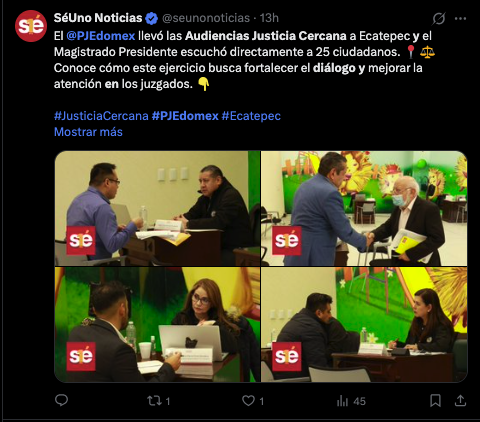480x422 pixels.
Task: Open the three-dot more options menu
Action: coord(461,19)
